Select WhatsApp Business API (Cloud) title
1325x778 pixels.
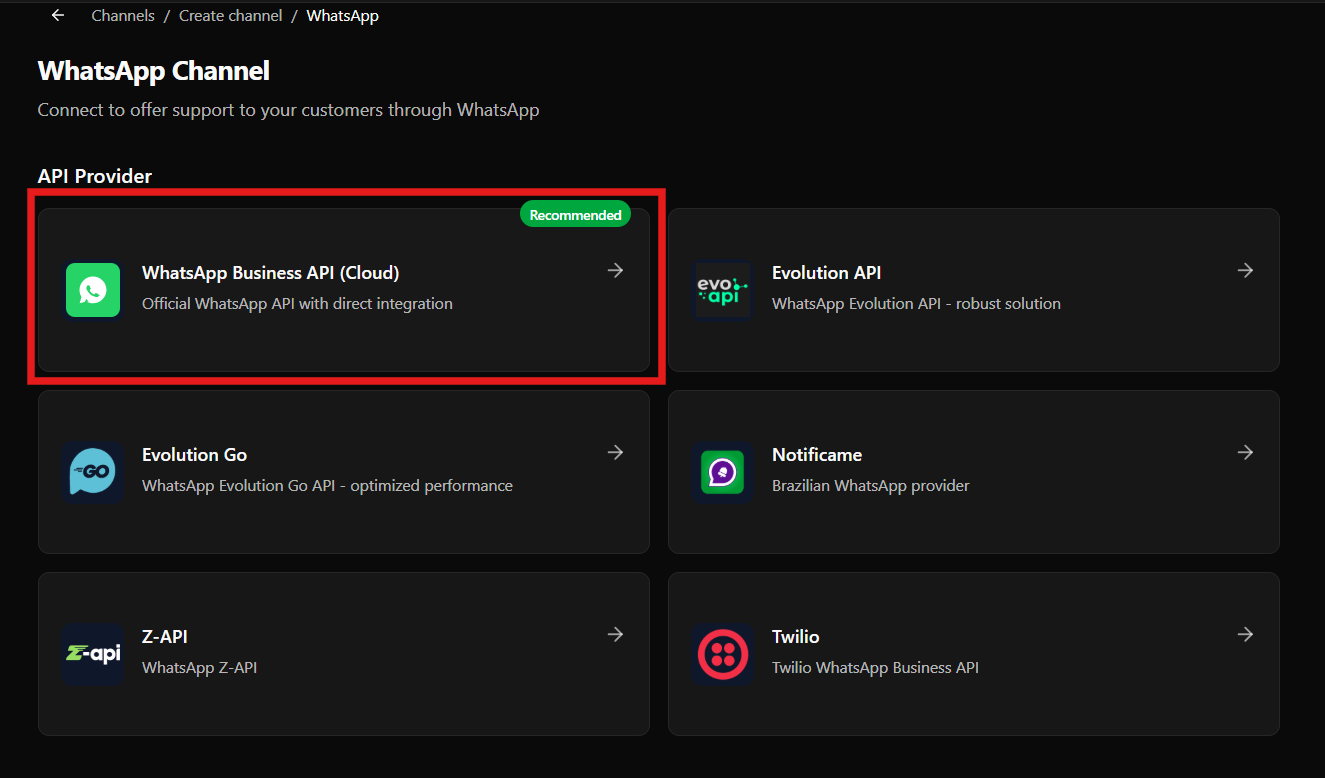point(270,272)
